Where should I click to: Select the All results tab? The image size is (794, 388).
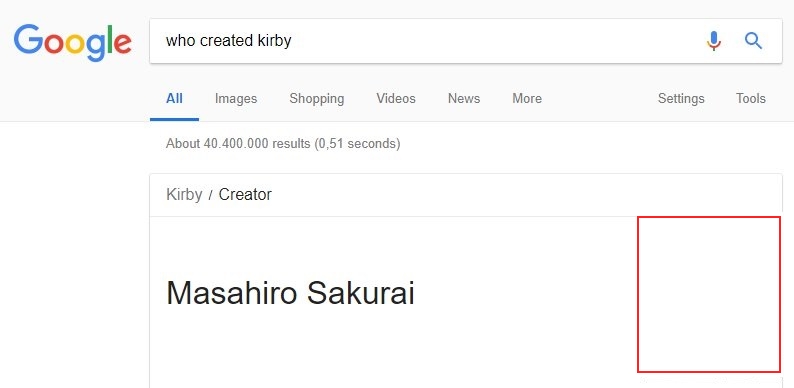[x=174, y=98]
